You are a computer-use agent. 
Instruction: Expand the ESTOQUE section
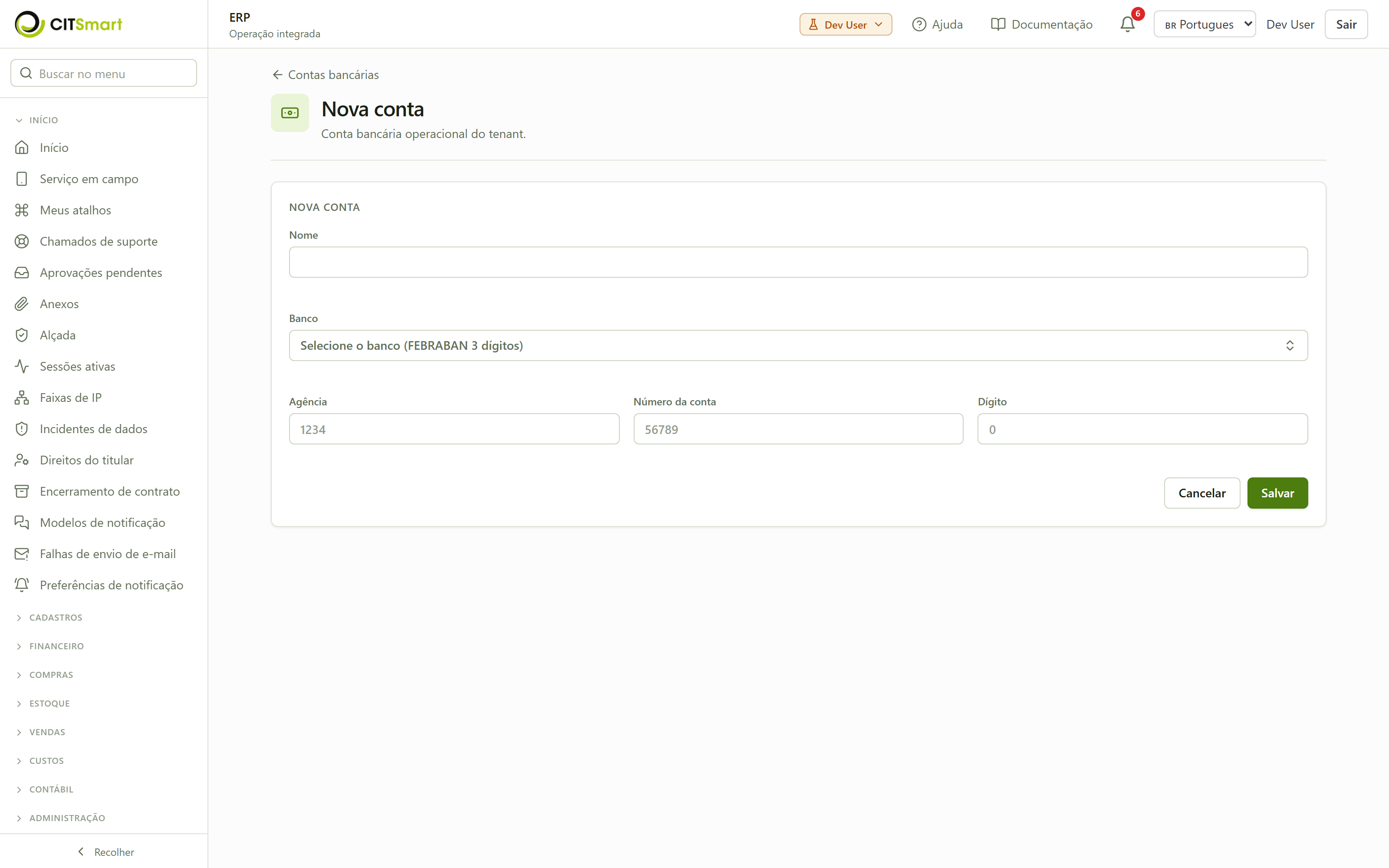[x=43, y=704]
